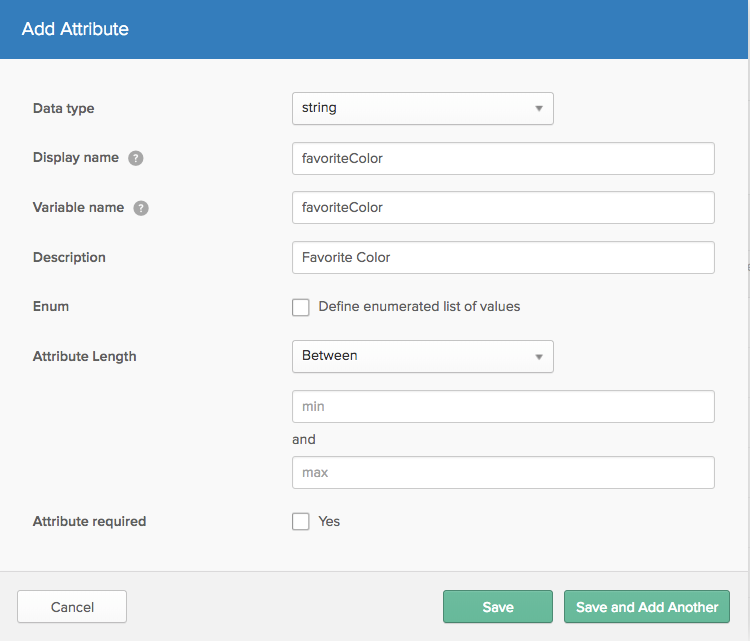Open the Data type dropdown showing string
750x641 pixels.
point(422,108)
